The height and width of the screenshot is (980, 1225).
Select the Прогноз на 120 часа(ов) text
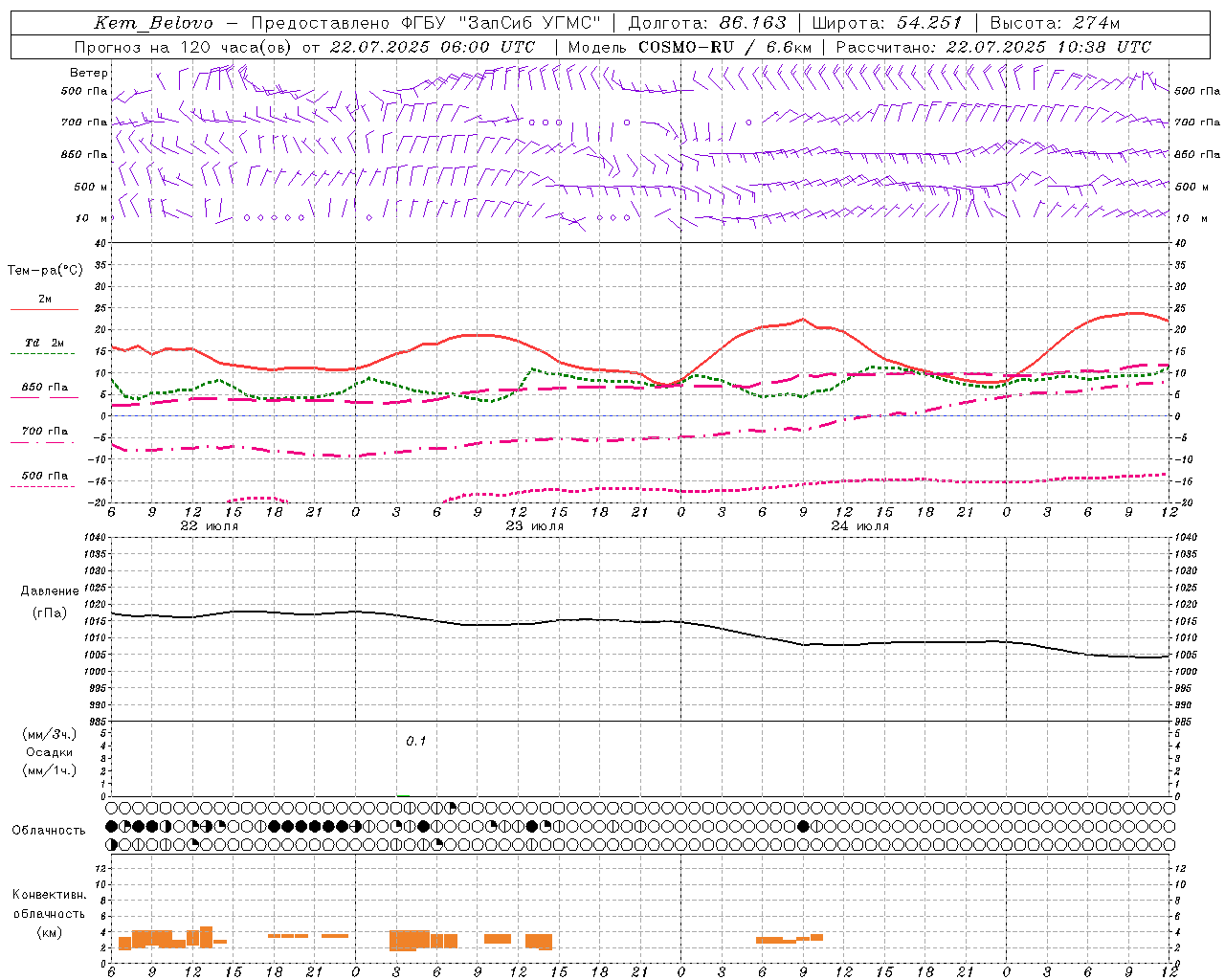coord(184,47)
